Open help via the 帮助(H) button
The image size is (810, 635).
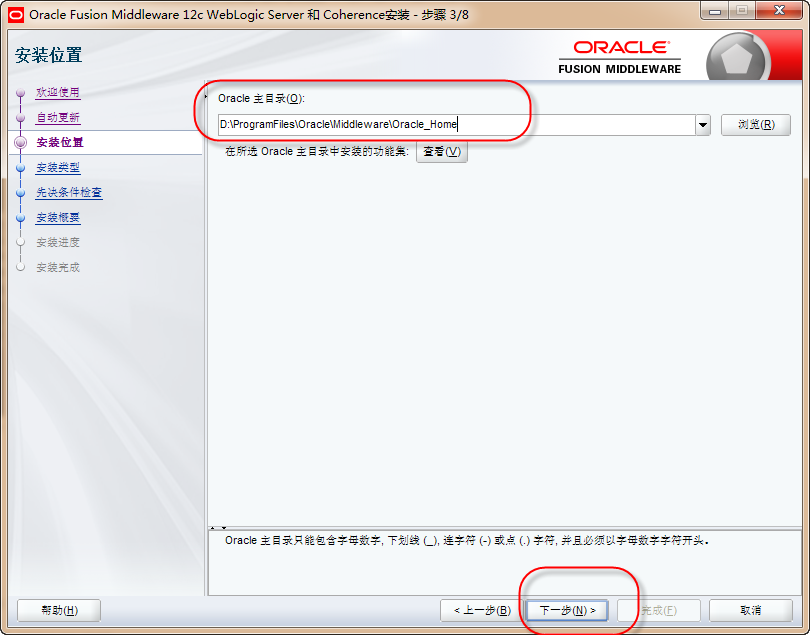[x=59, y=610]
